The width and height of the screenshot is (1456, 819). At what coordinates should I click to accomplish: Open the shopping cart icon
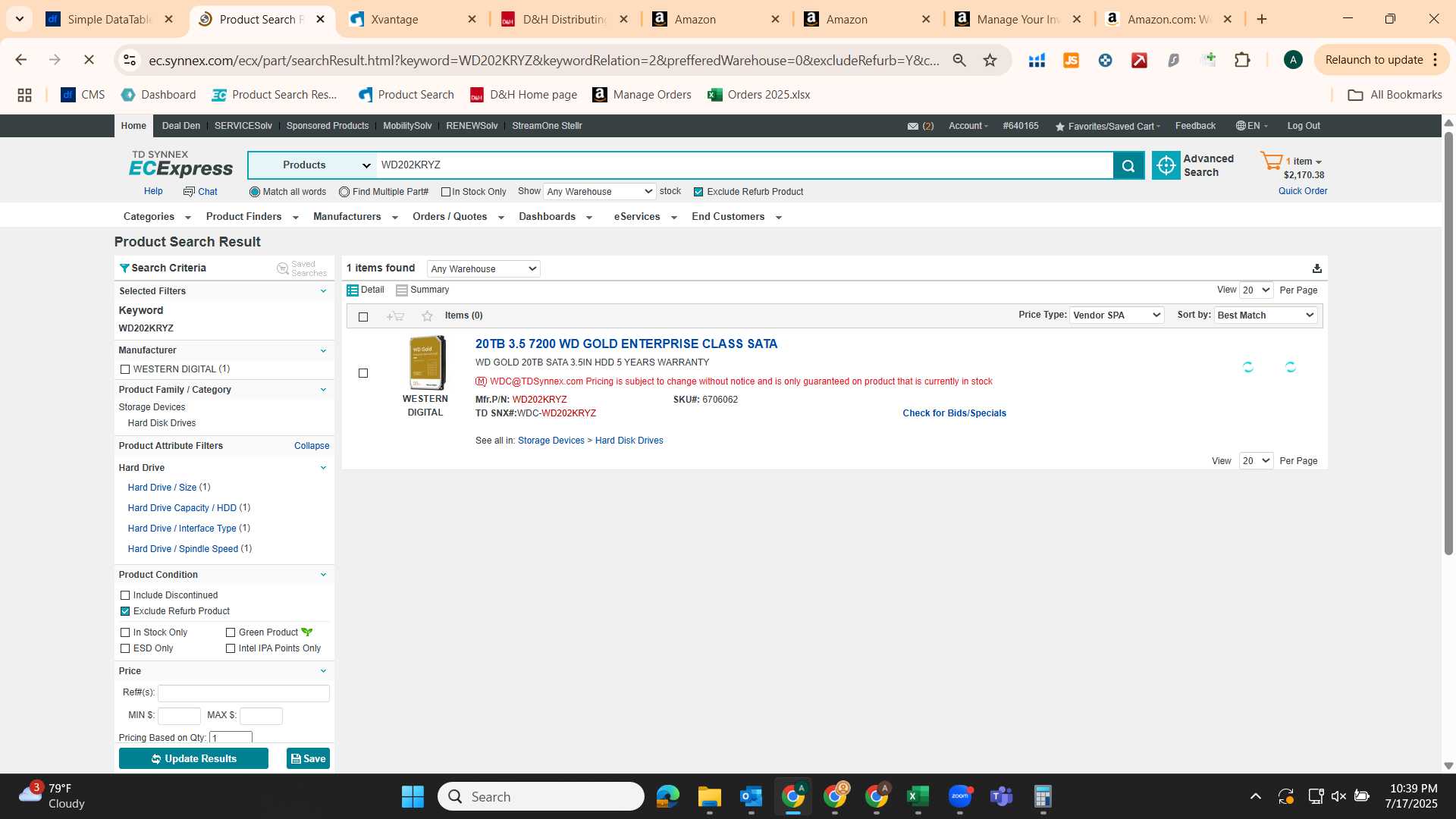click(x=1271, y=162)
